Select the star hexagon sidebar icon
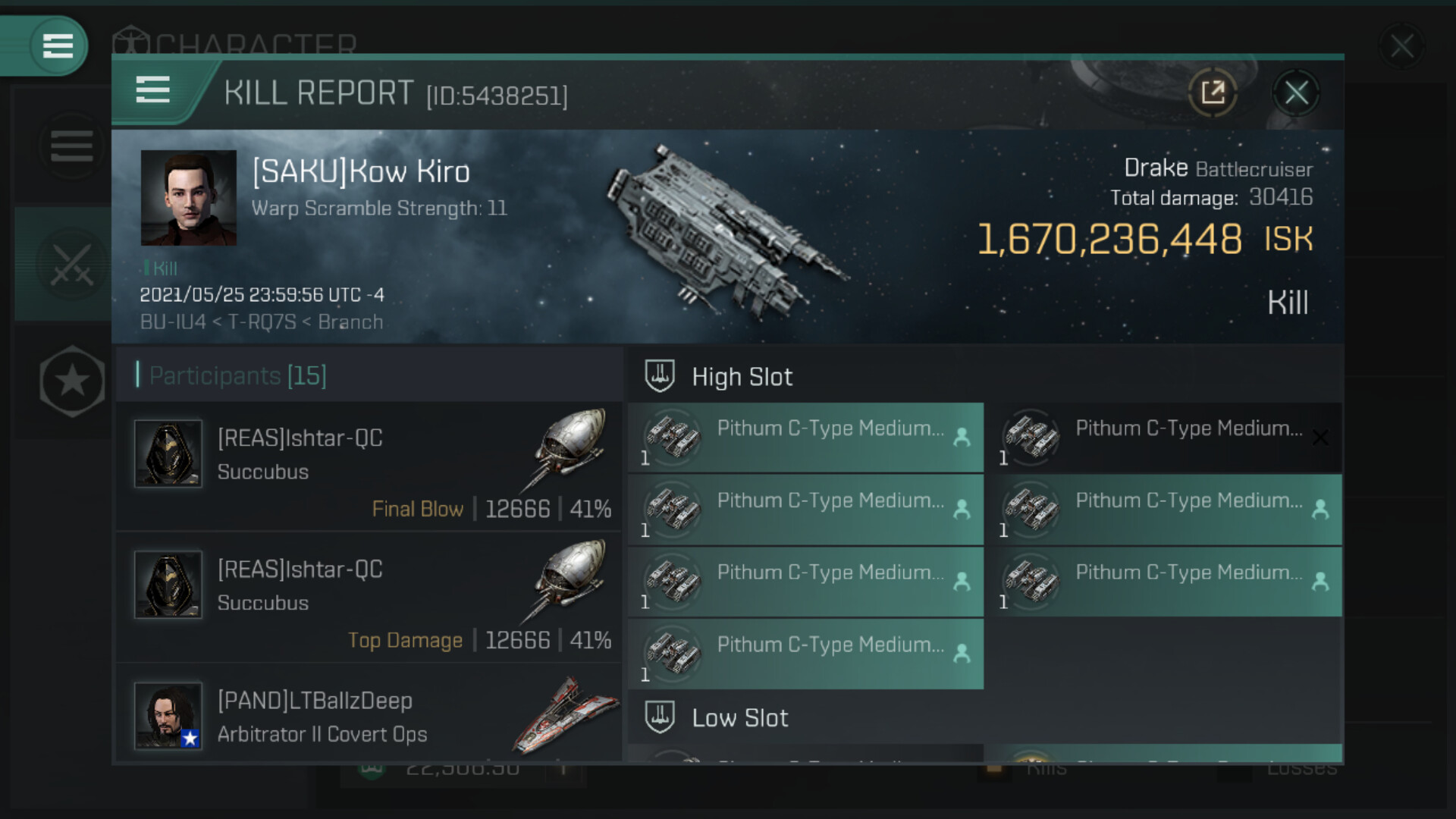The image size is (1456, 819). (x=71, y=381)
